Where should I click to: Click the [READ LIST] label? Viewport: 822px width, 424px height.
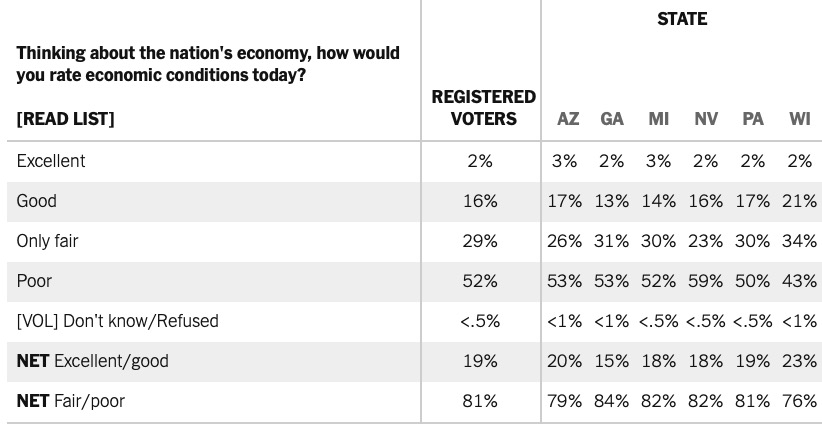(x=66, y=119)
